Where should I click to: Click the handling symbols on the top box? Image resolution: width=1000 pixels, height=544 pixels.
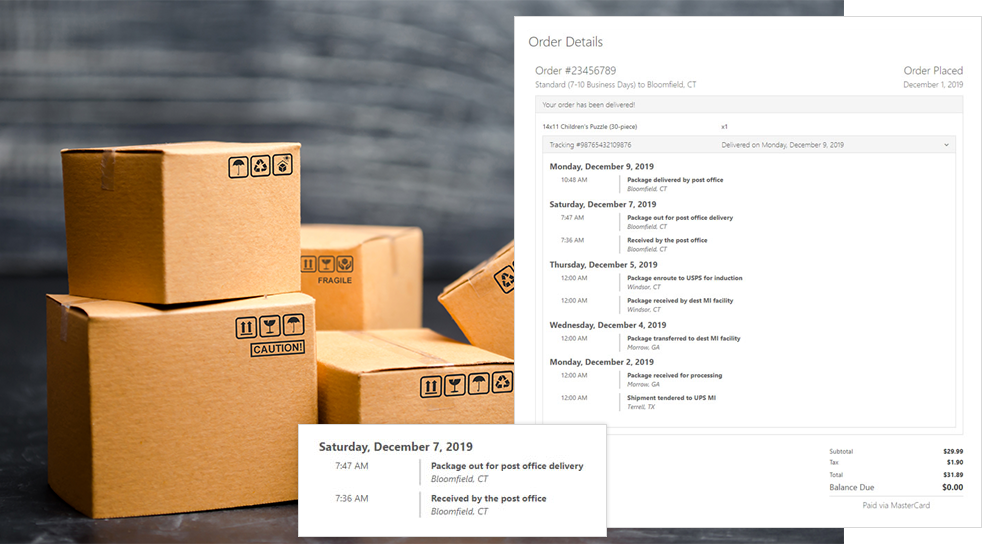pyautogui.click(x=260, y=165)
